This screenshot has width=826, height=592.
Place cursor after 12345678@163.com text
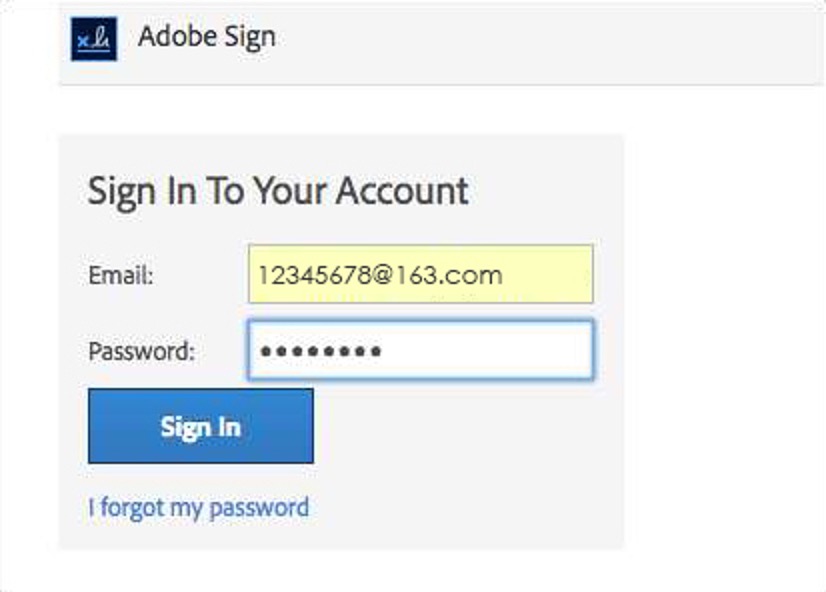(506, 275)
